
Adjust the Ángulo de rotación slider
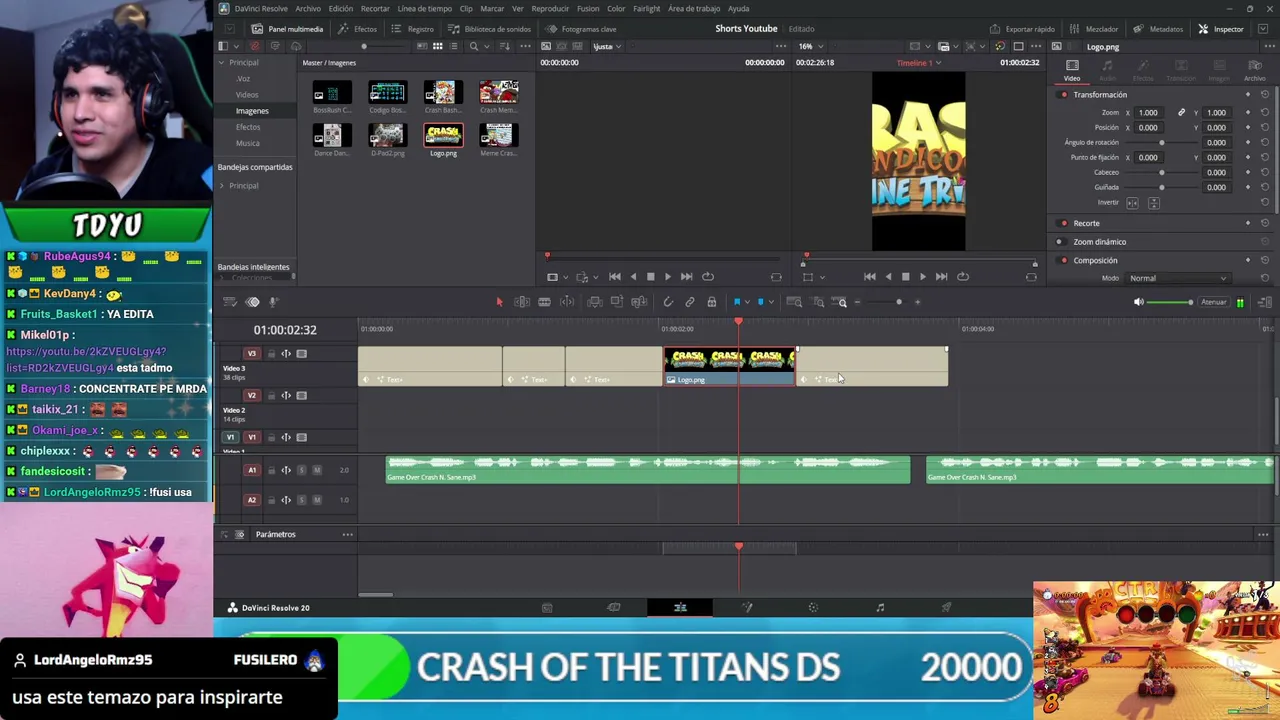pyautogui.click(x=1162, y=143)
